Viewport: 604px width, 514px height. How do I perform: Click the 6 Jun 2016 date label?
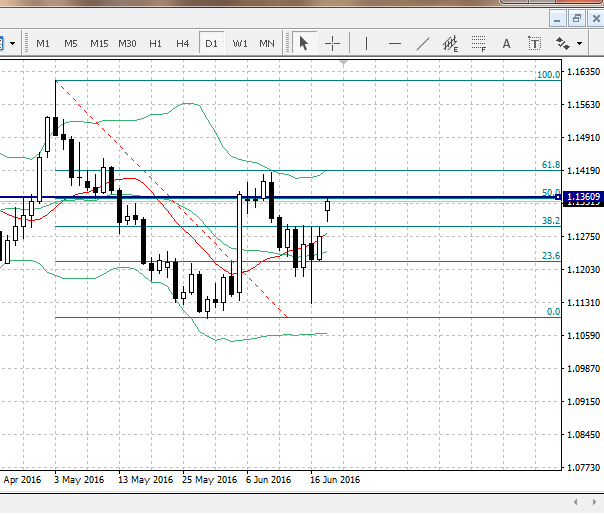pyautogui.click(x=268, y=480)
